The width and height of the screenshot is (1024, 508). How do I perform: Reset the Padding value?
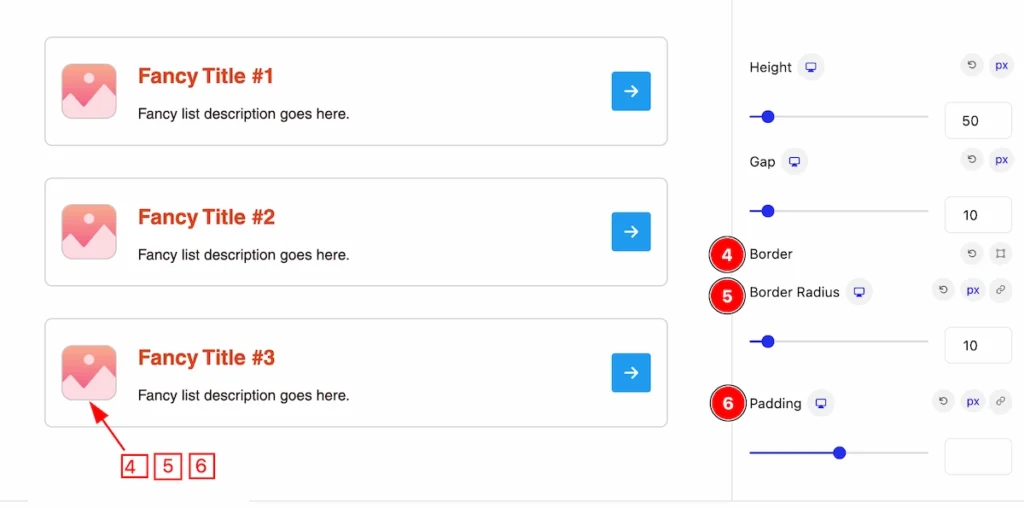[x=943, y=402]
